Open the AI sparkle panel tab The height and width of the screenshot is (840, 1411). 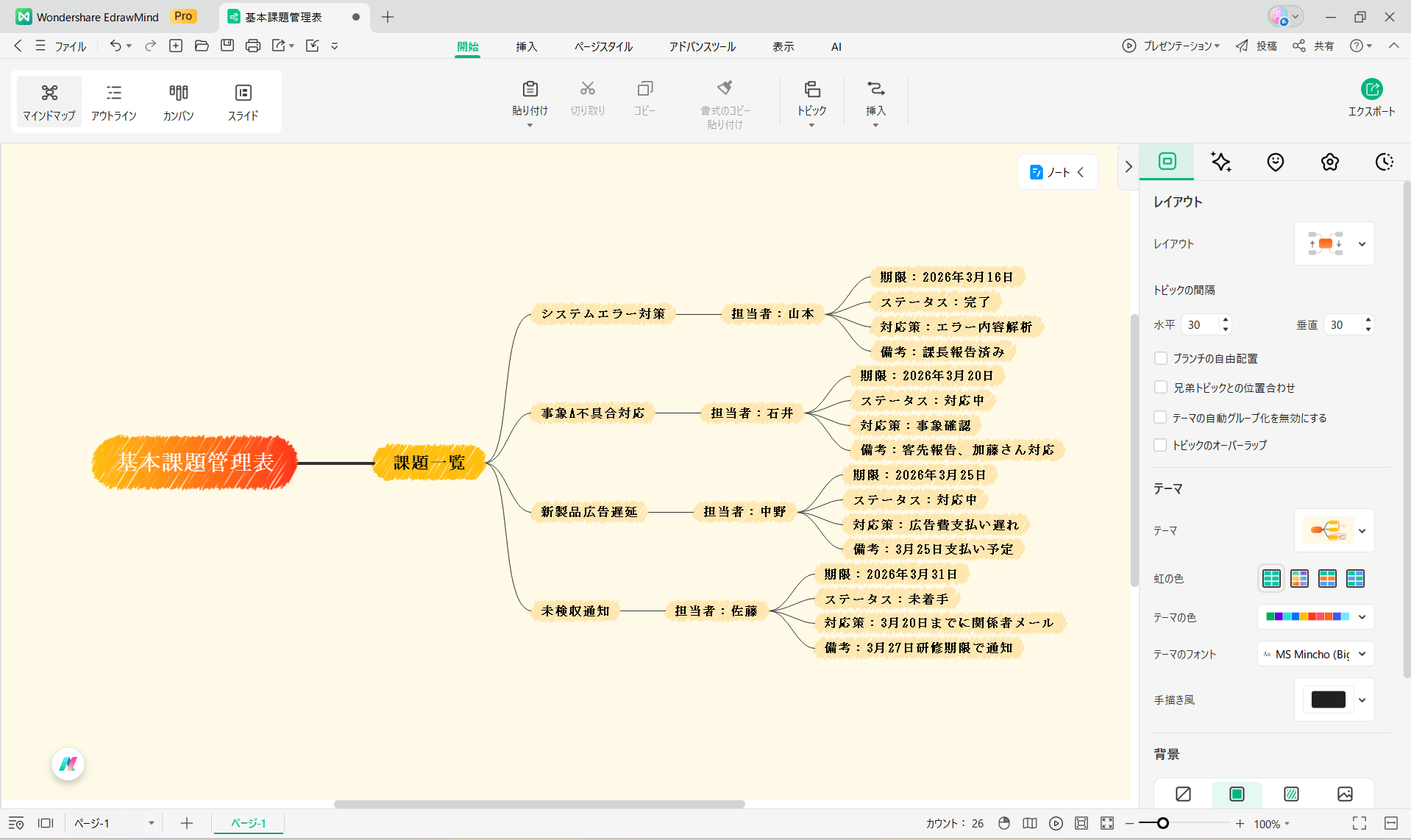[1221, 162]
